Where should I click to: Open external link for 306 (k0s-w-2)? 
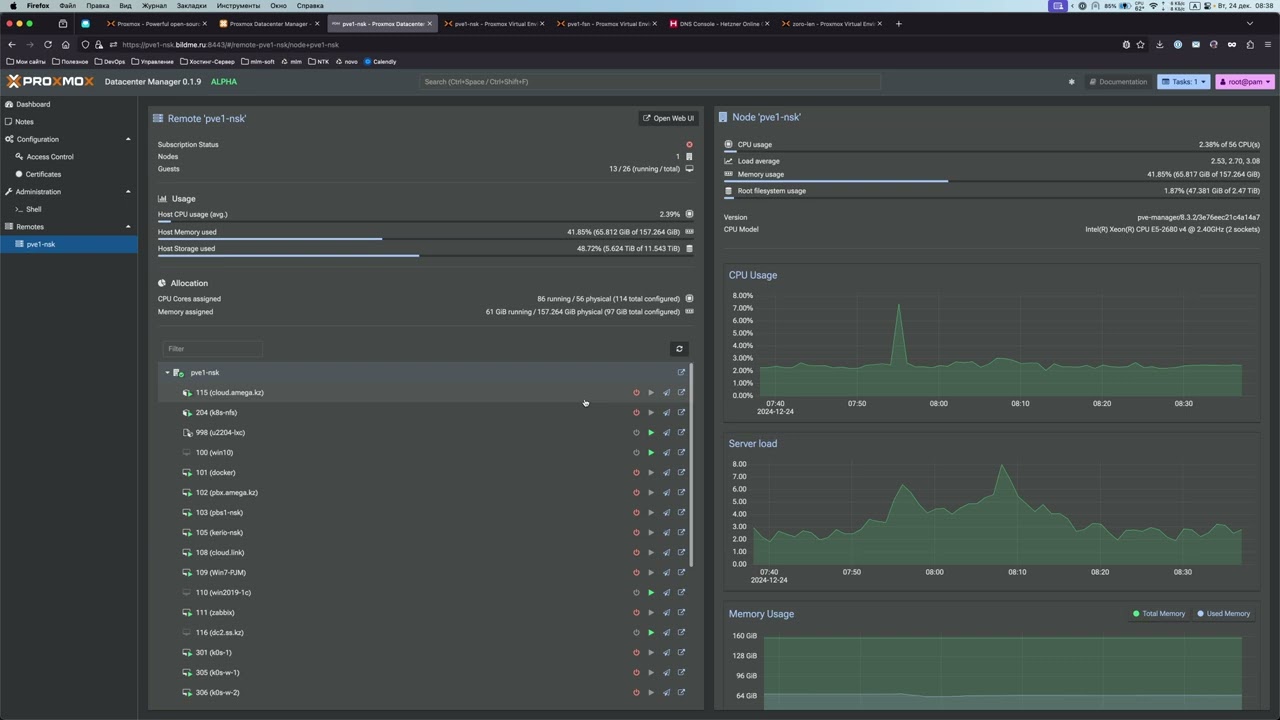pyautogui.click(x=681, y=693)
